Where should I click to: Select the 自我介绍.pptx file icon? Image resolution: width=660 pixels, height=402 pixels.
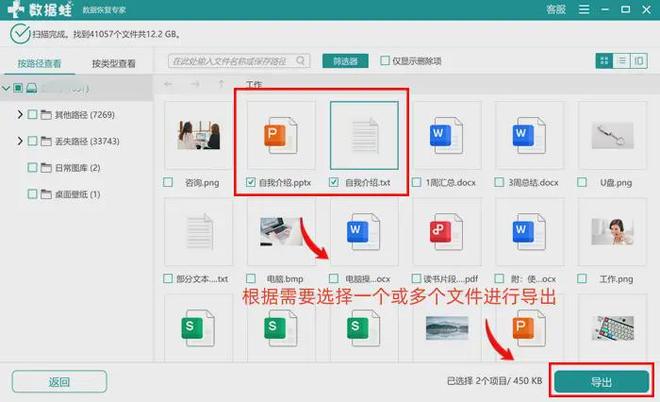pos(281,135)
